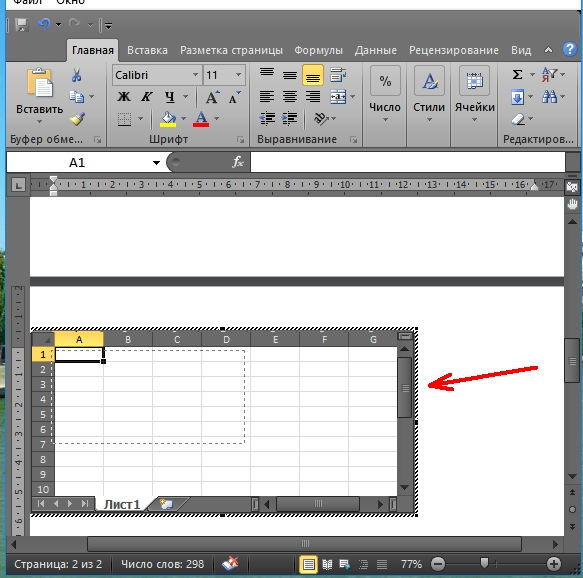Click the Cut scissors icon

click(x=77, y=75)
